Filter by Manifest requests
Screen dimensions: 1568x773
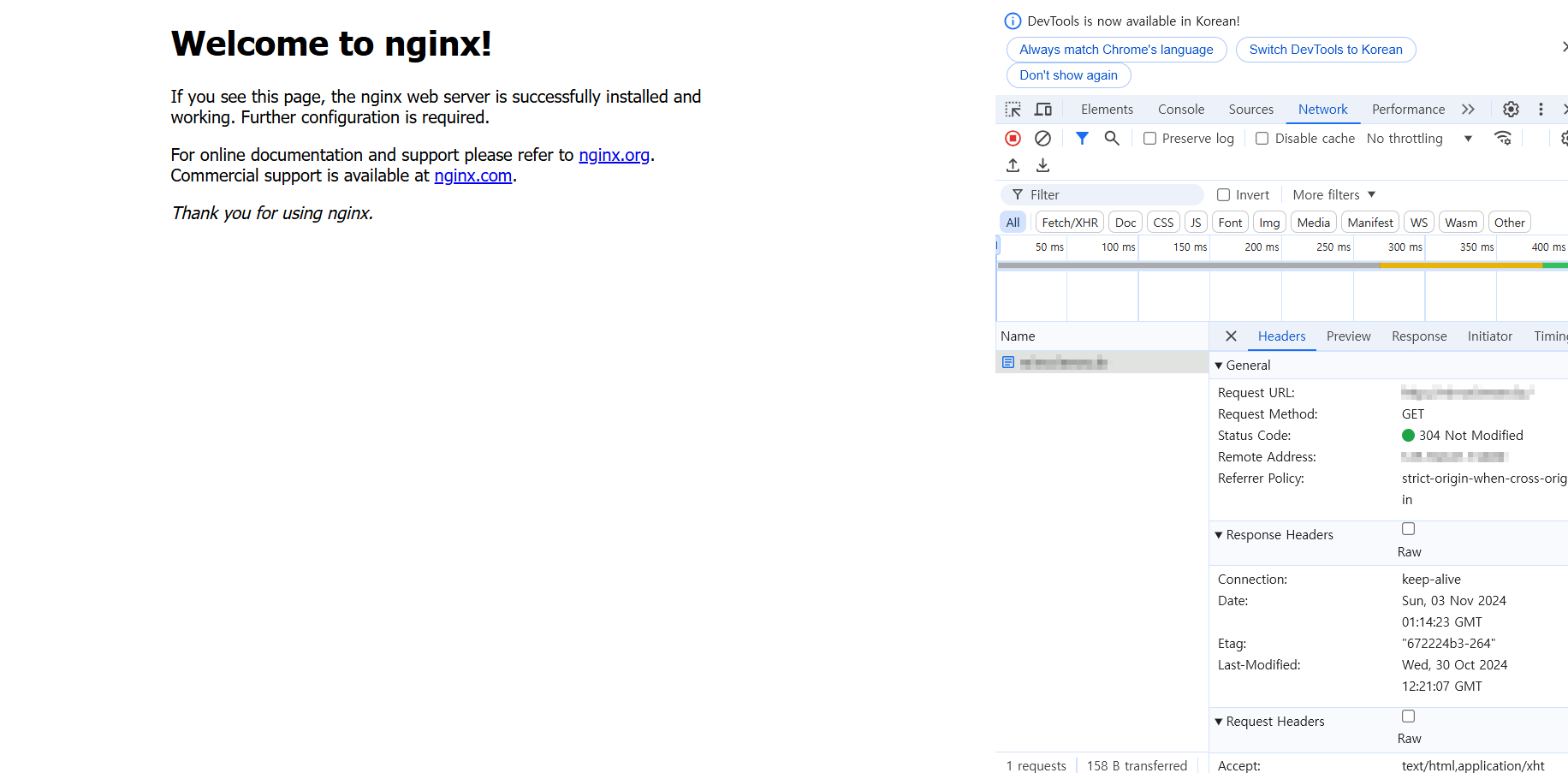pyautogui.click(x=1370, y=223)
